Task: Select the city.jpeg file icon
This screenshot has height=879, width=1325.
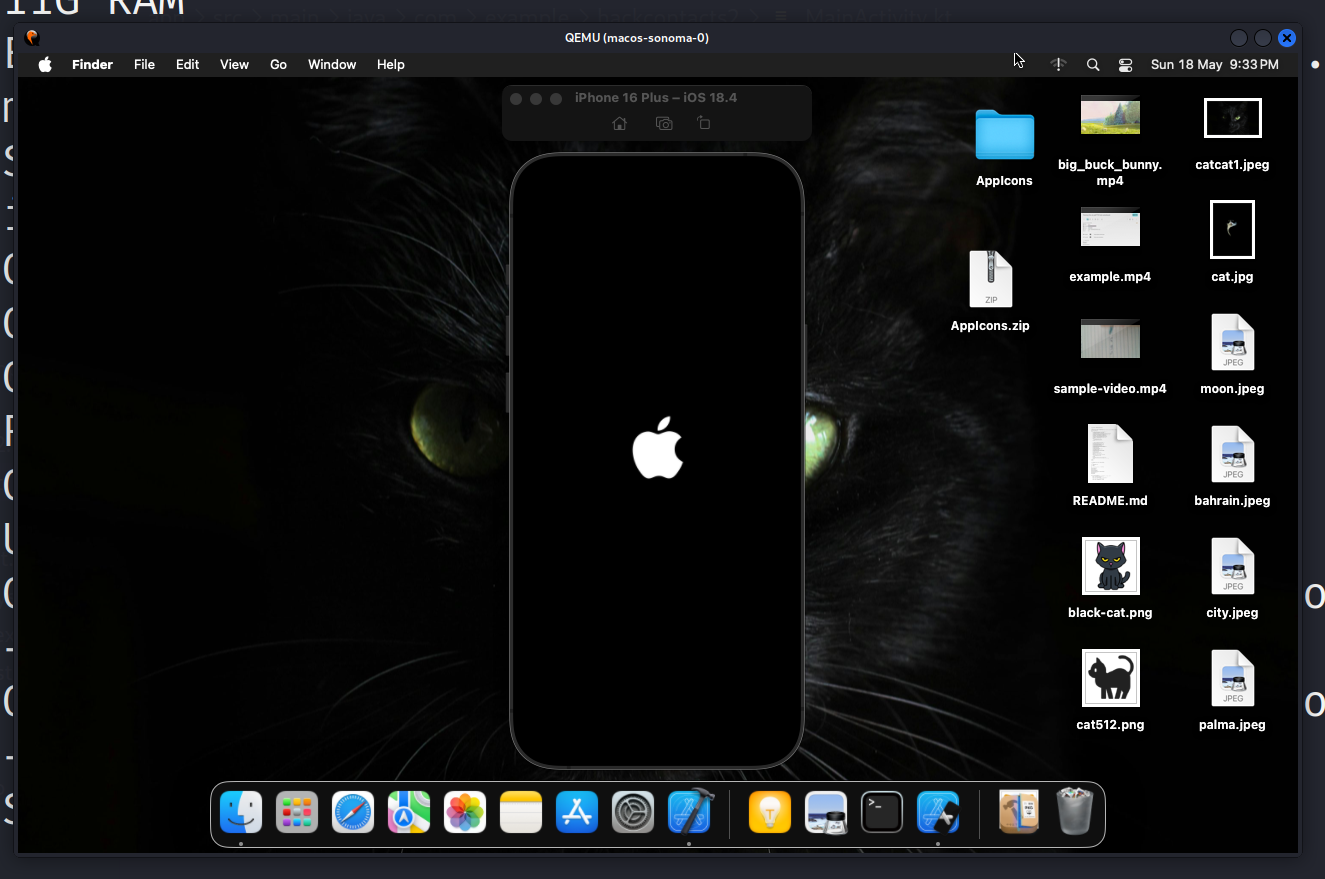Action: click(x=1232, y=566)
